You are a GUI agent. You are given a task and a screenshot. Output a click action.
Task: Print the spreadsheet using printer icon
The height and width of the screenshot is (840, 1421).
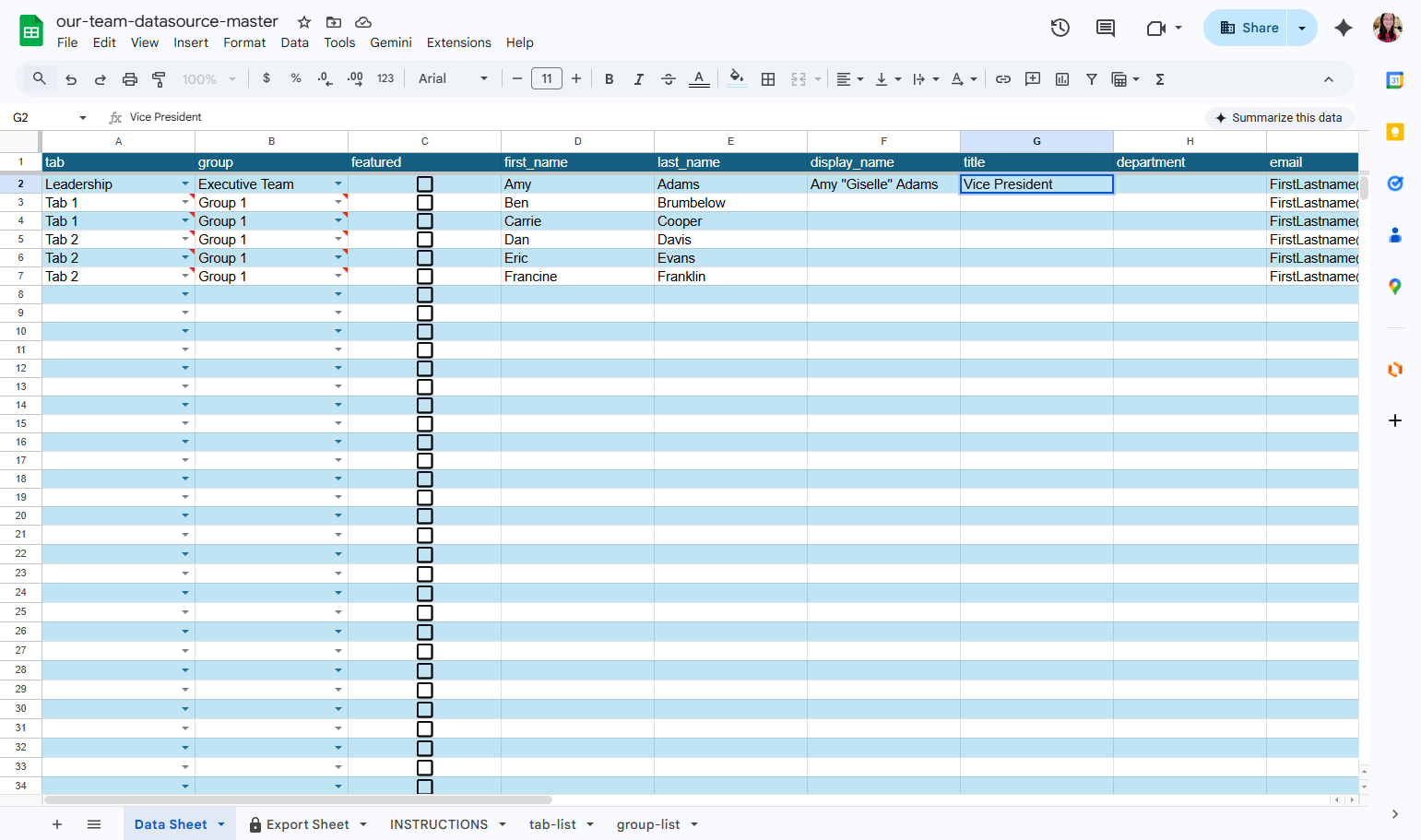pos(130,79)
